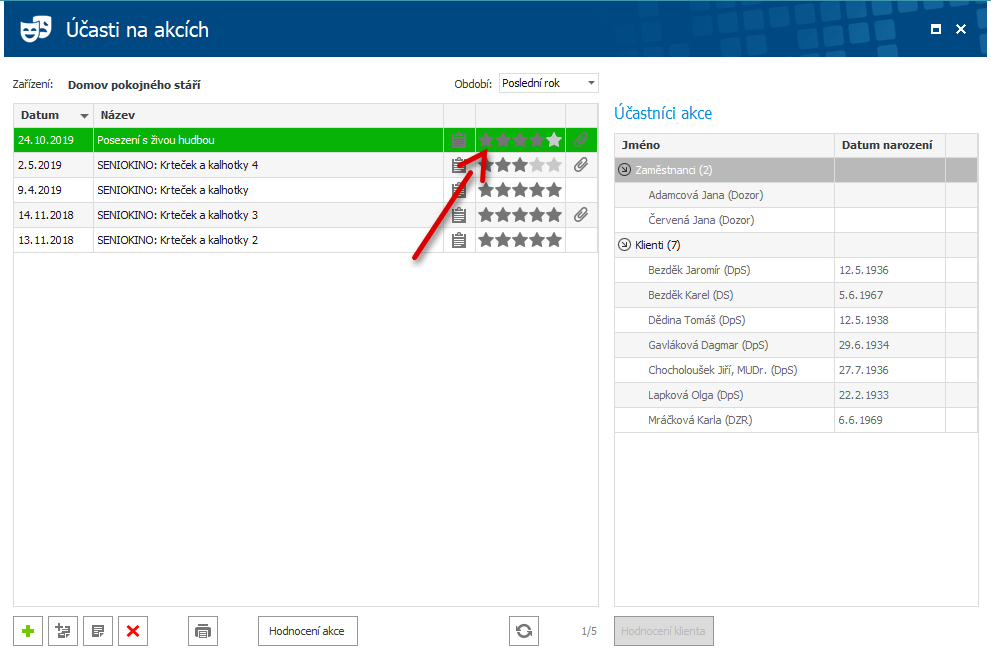Open clipboard icon for Krteček a kalhotky 3
This screenshot has width=991, height=658.
tap(459, 215)
